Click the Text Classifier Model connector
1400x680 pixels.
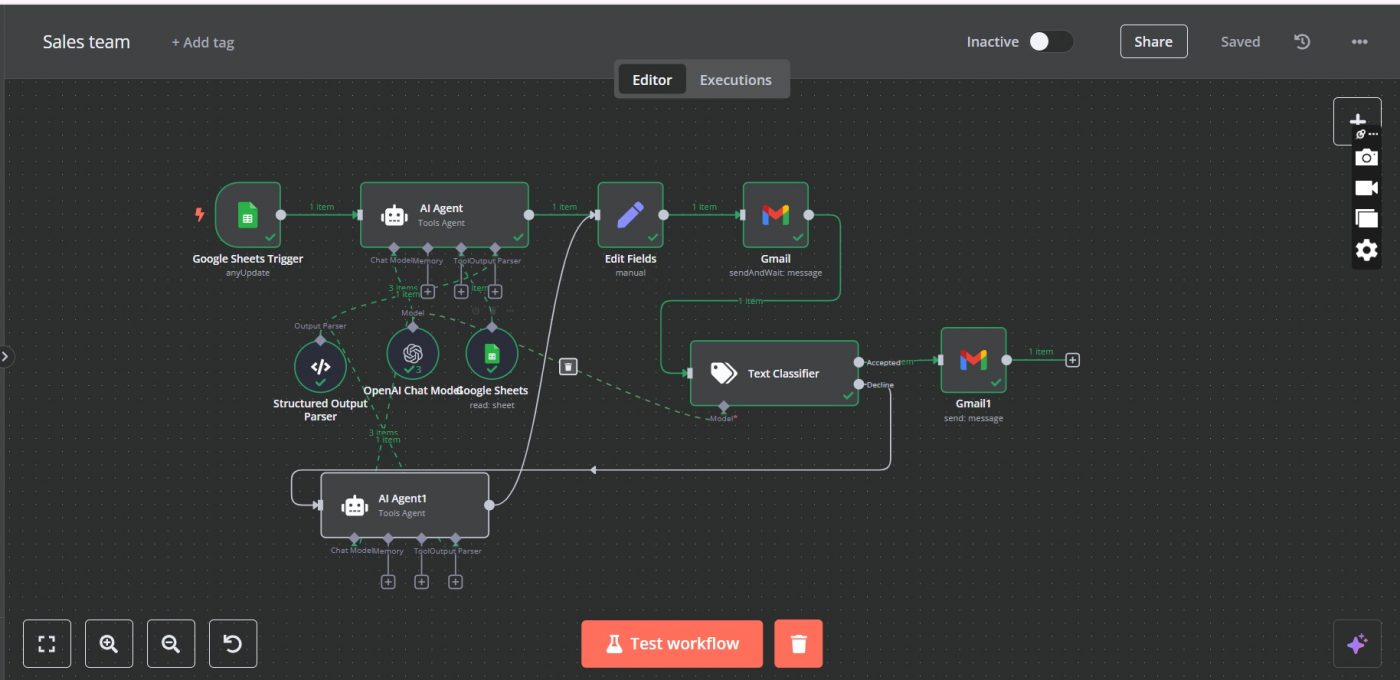pyautogui.click(x=722, y=409)
